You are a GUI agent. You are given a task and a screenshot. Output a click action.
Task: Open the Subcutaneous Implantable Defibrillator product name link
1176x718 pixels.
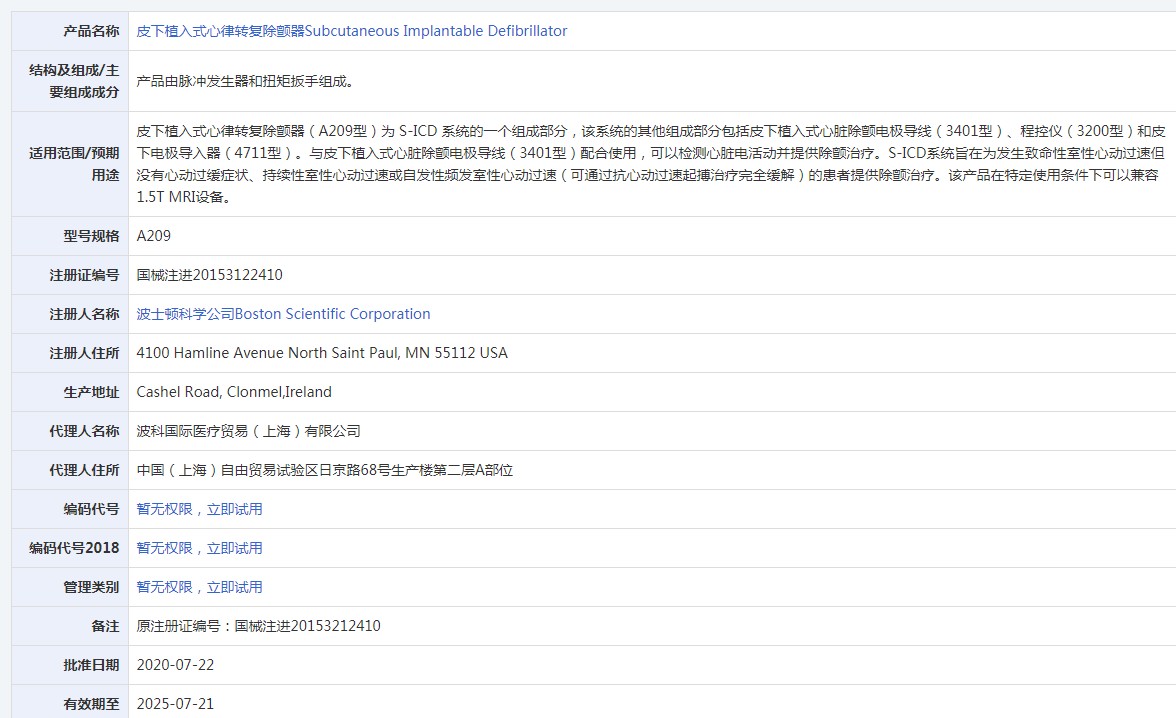coord(351,31)
